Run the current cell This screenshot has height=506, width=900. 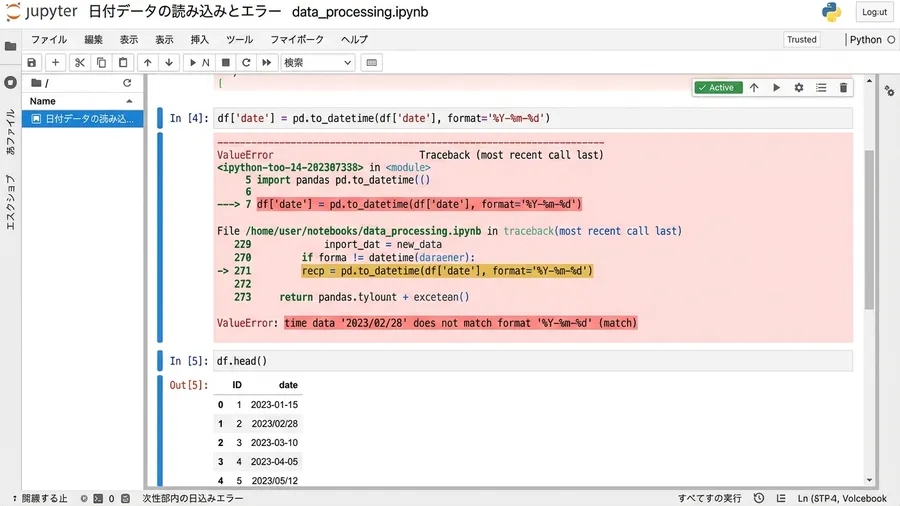193,63
